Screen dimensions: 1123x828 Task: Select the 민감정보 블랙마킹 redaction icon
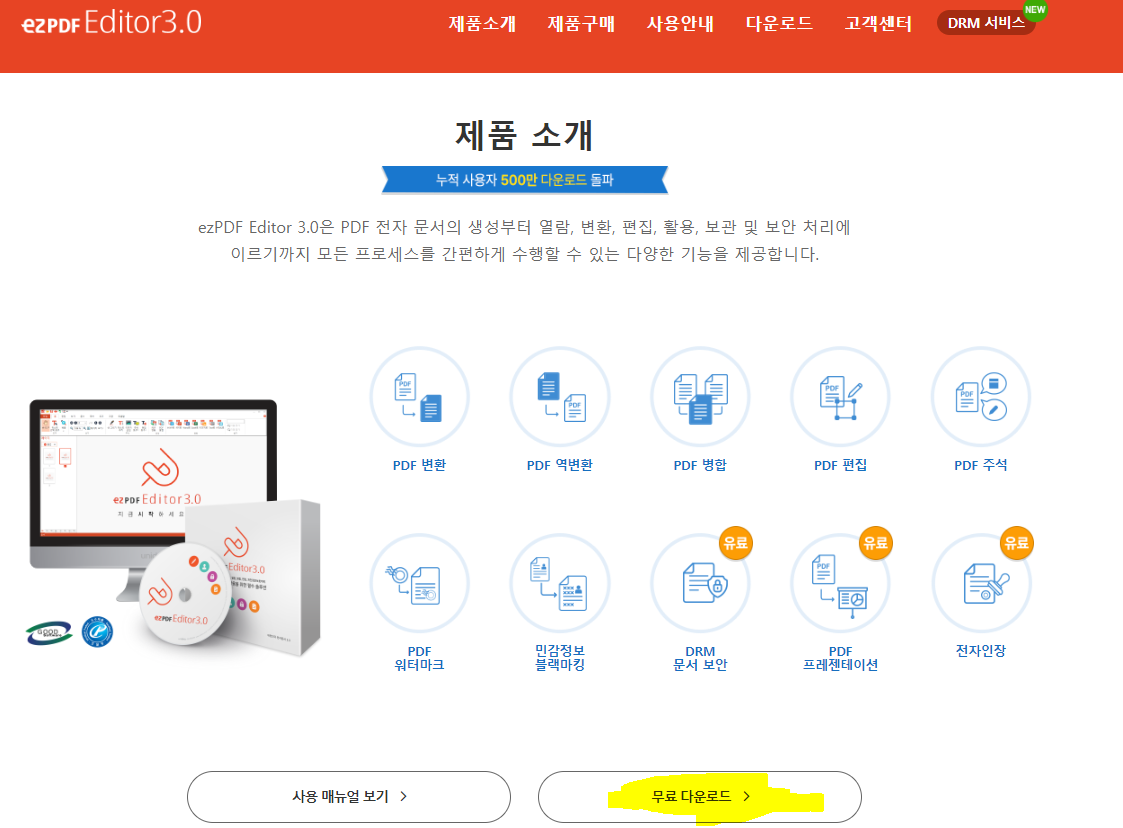point(559,583)
